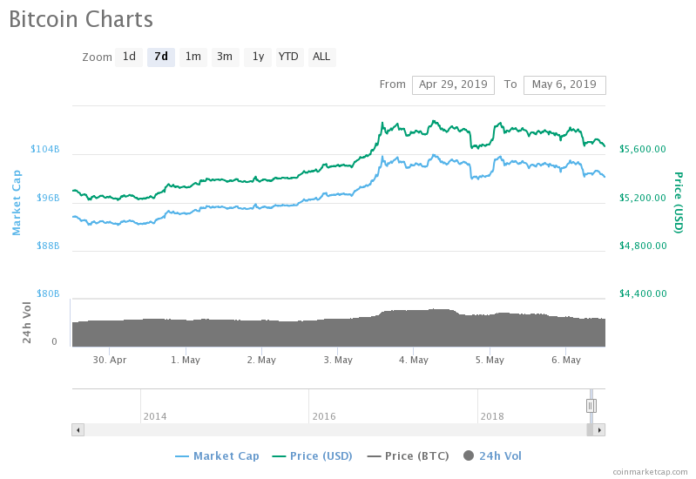Toggle 24h Vol series in legend
Image resolution: width=696 pixels, height=479 pixels.
(492, 456)
